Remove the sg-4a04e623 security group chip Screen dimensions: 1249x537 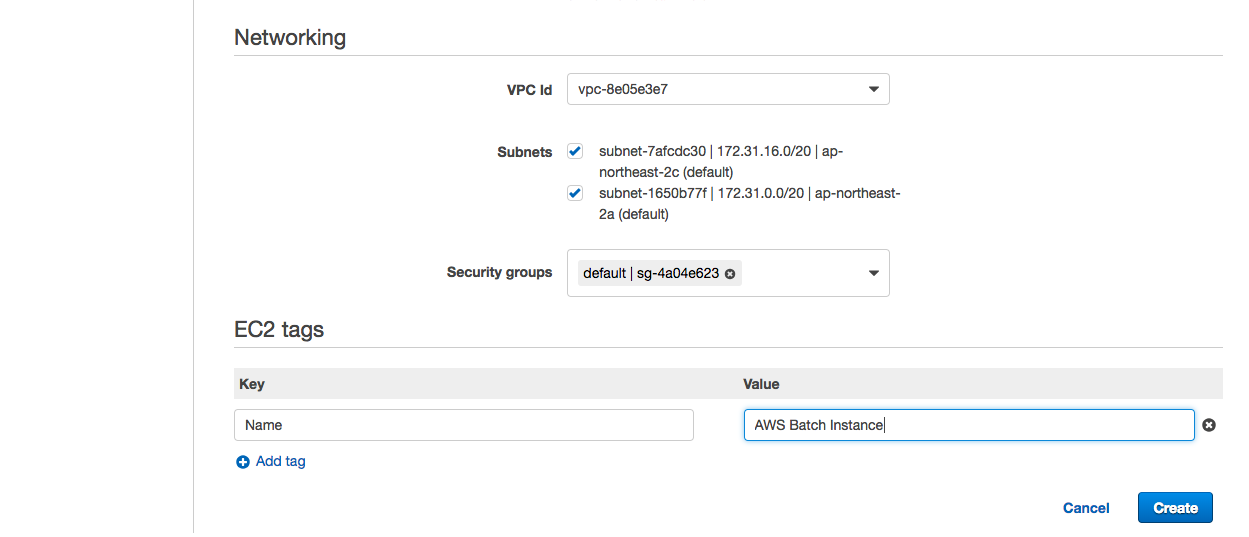tap(730, 274)
